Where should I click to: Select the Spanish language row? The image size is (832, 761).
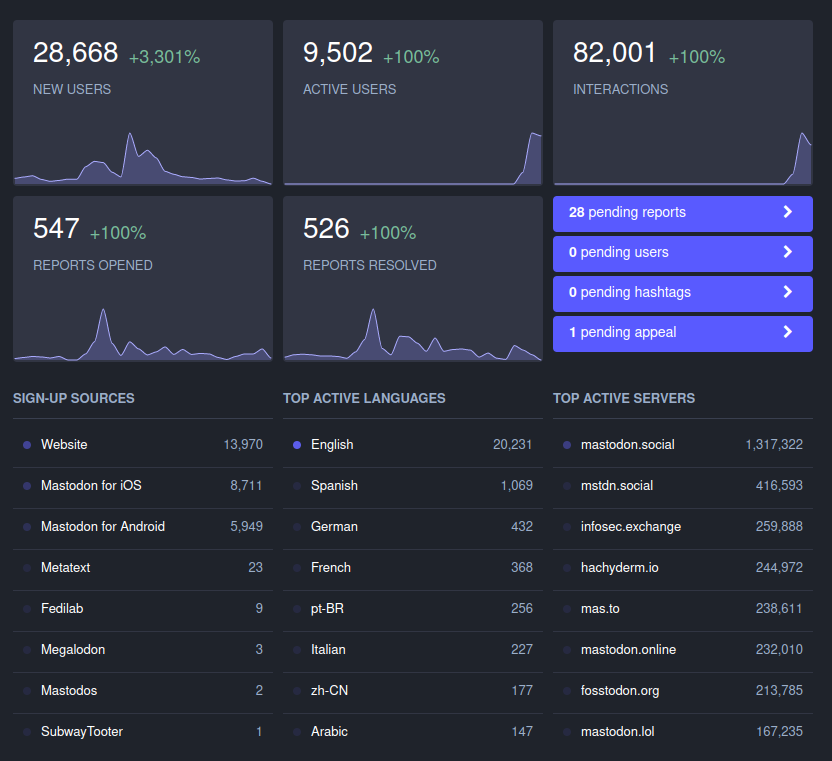413,486
